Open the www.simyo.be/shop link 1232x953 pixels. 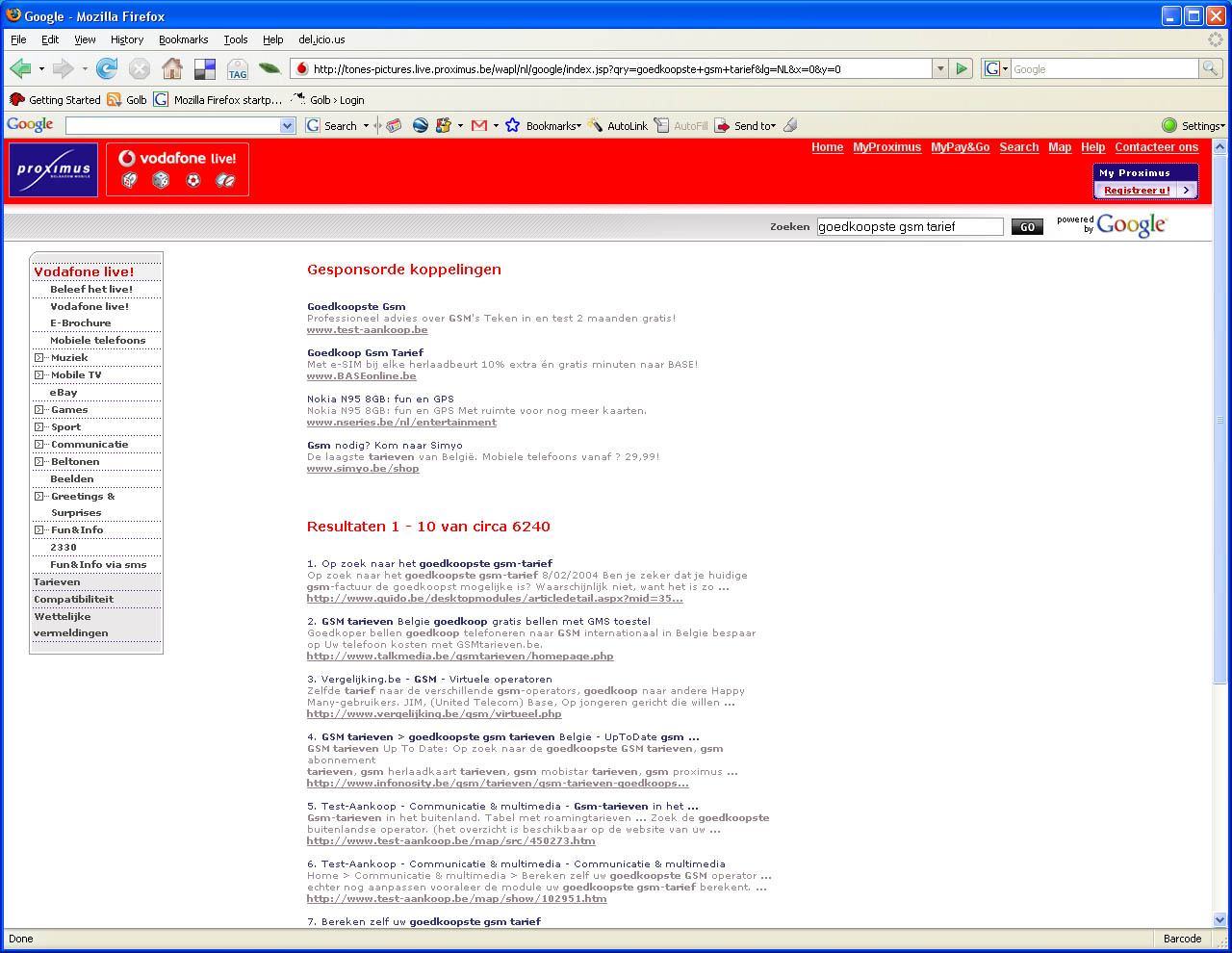363,468
